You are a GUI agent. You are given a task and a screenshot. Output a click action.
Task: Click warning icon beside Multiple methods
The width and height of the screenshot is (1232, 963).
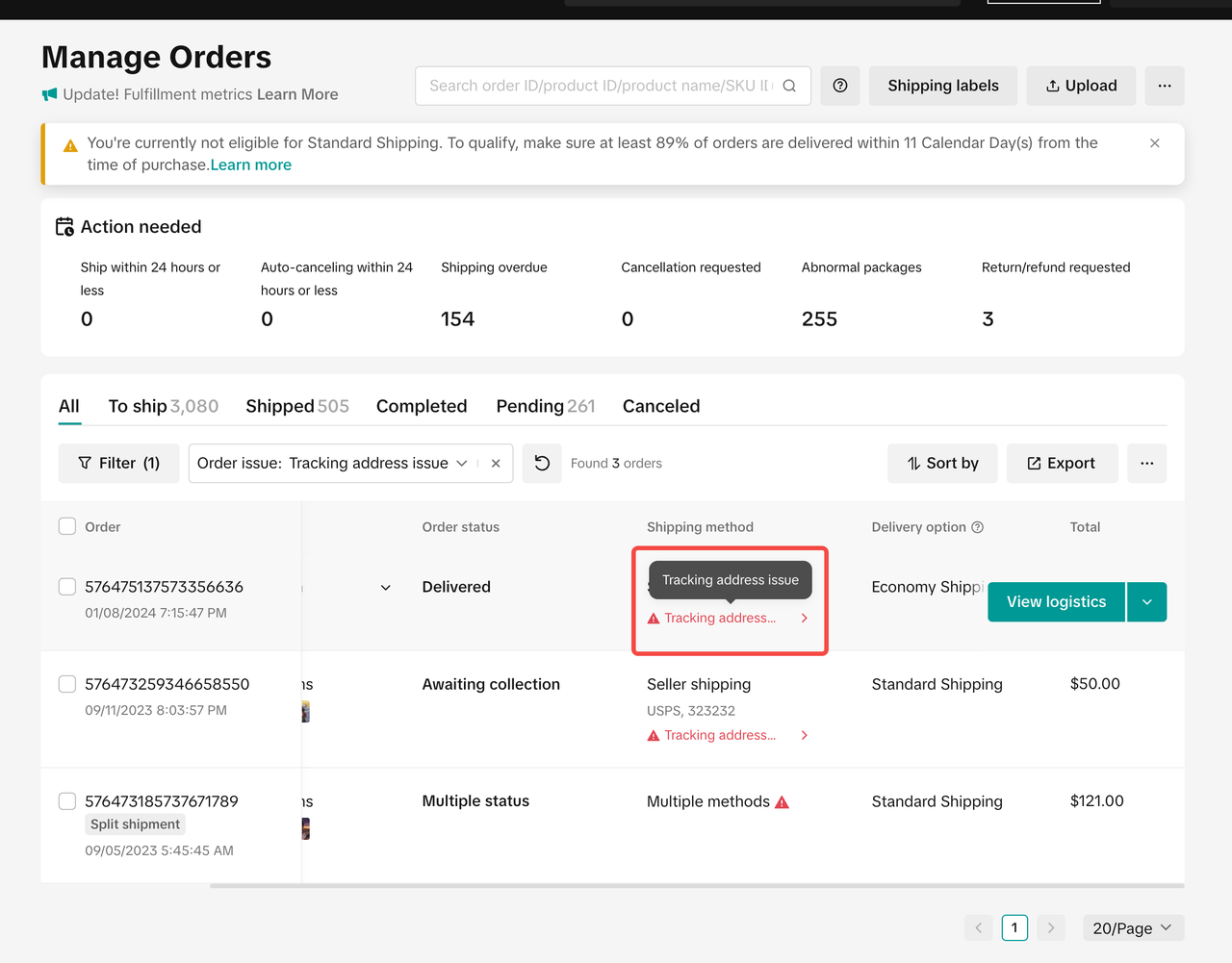[x=783, y=802]
